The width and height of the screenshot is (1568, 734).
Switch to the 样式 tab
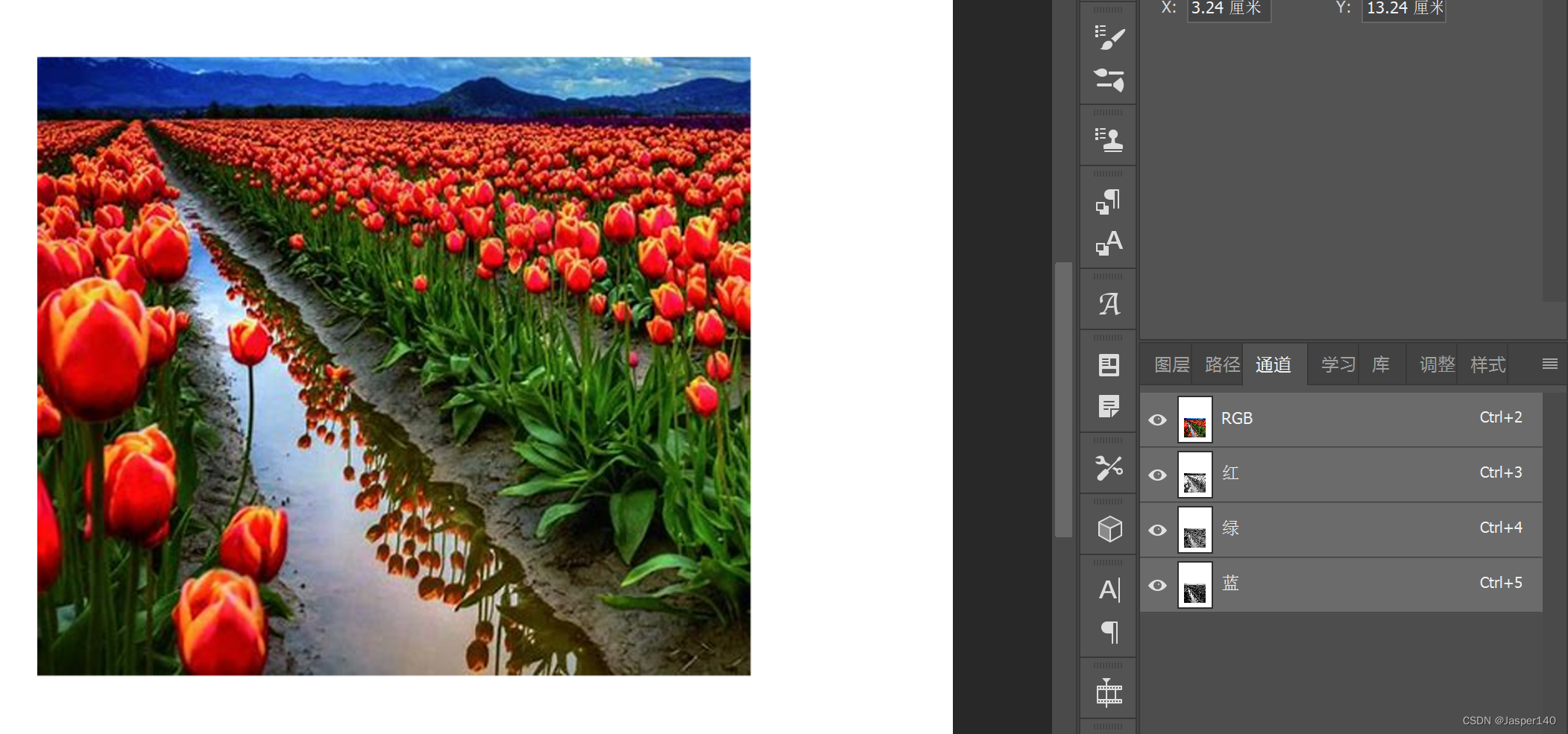coord(1487,364)
